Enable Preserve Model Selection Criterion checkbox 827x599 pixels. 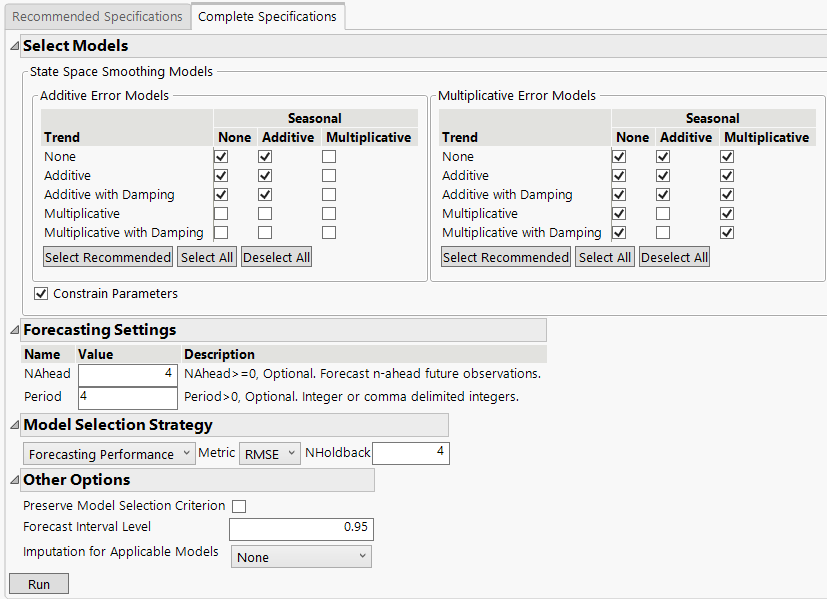tap(239, 506)
